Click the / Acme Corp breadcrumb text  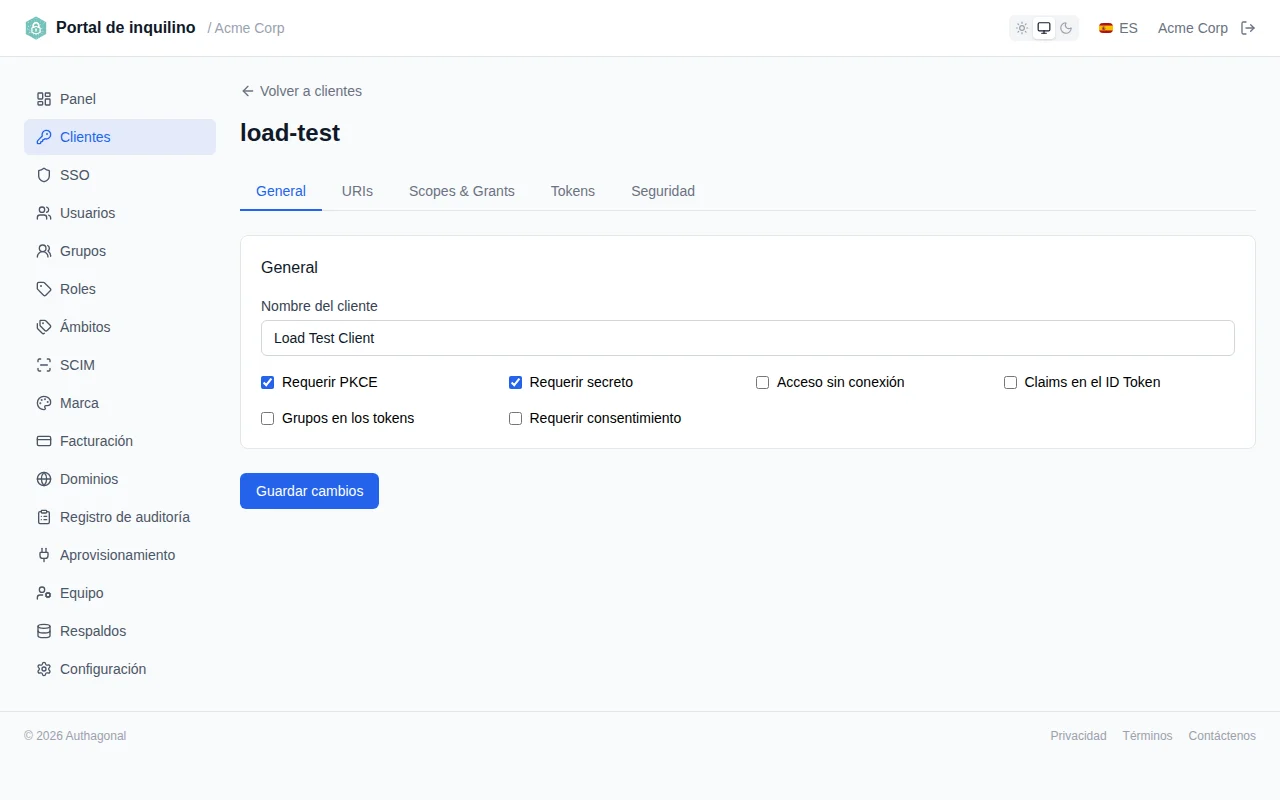tap(246, 28)
